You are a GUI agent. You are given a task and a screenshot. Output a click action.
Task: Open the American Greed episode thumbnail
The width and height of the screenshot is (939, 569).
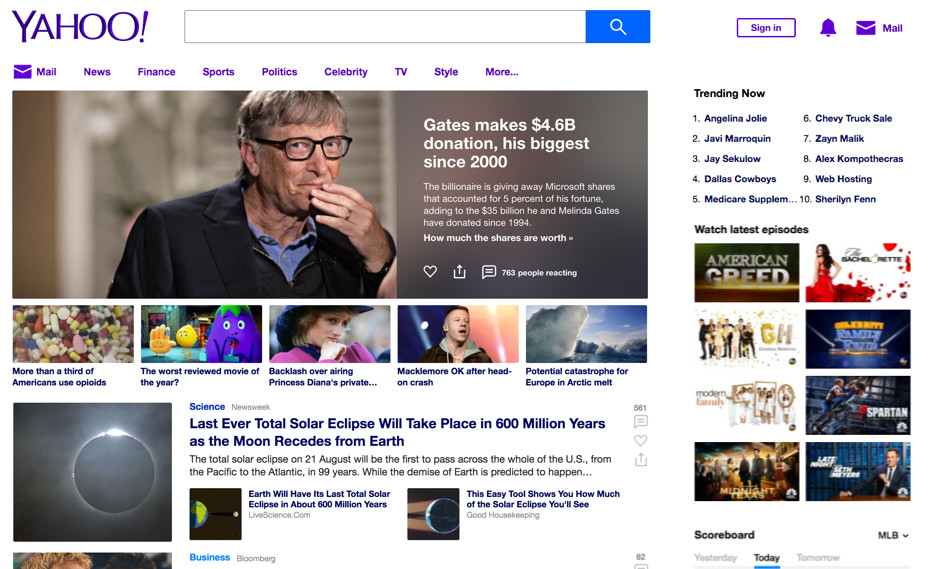pos(747,272)
